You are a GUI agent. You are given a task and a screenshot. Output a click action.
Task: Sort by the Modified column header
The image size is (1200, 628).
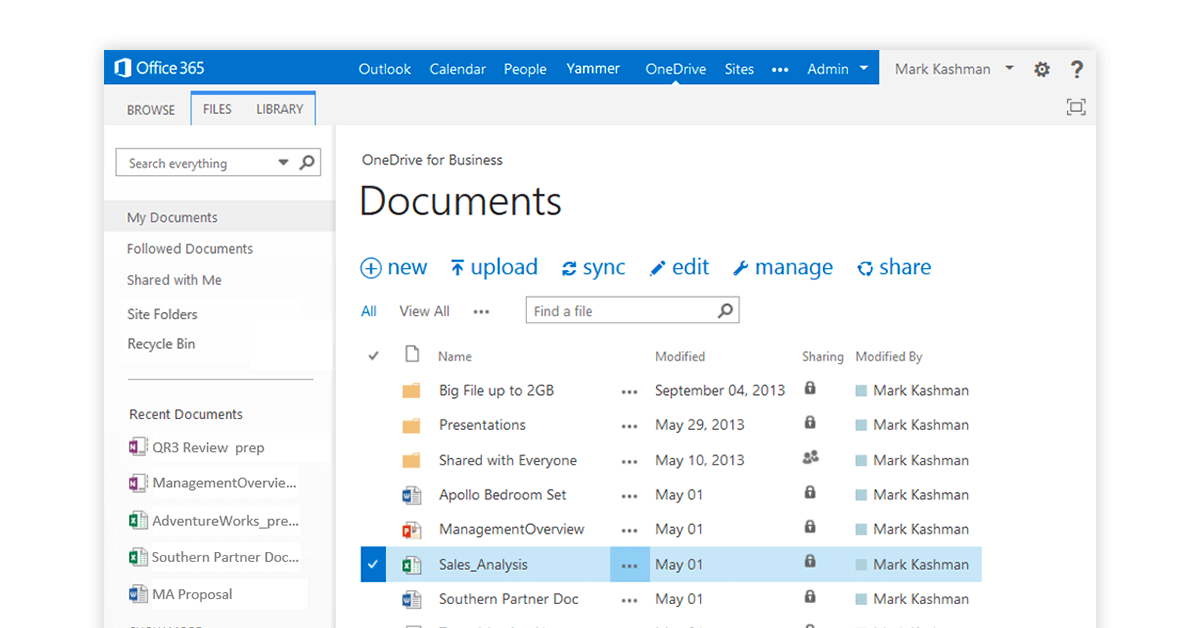pos(680,356)
